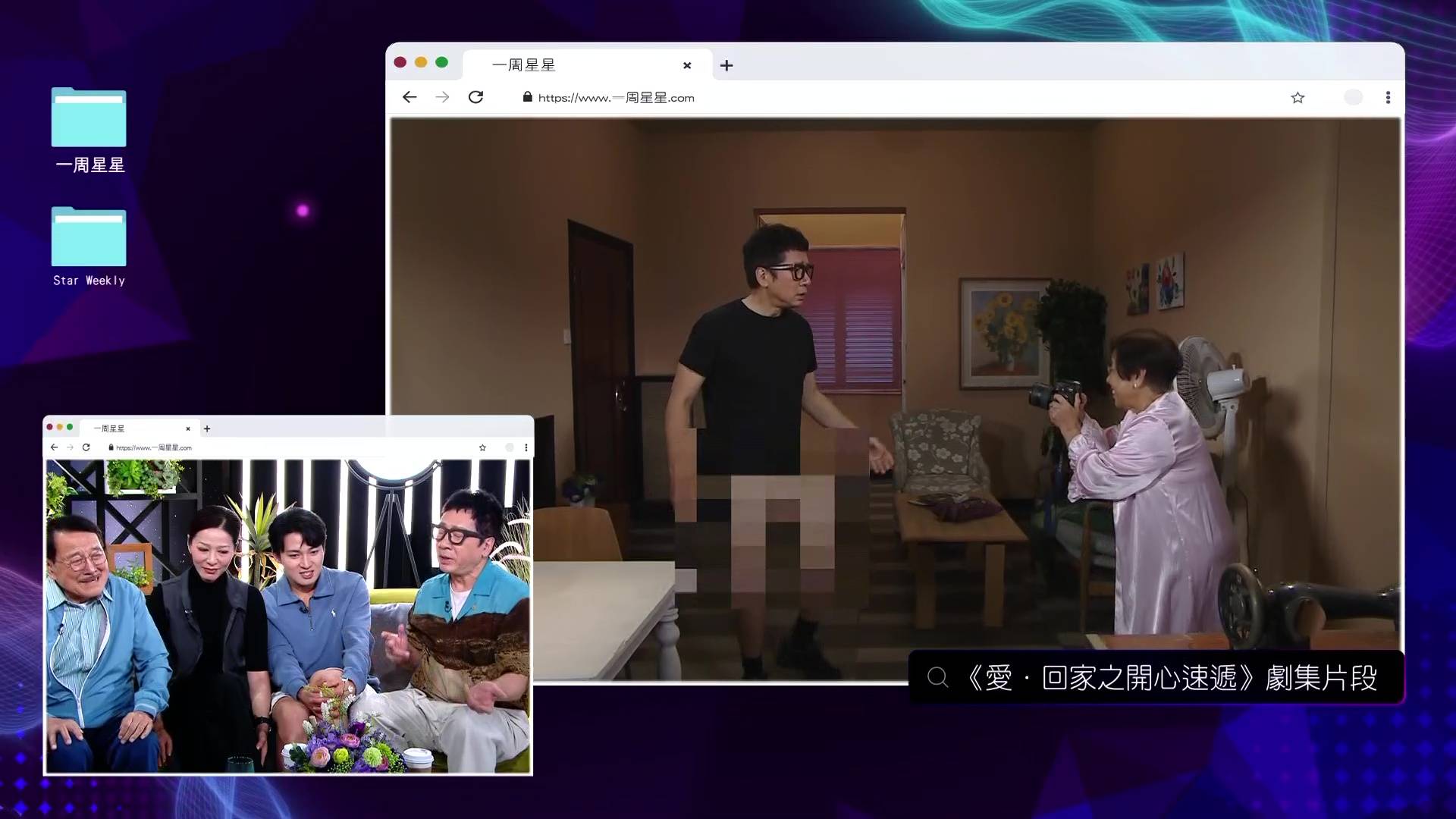Open the profile avatar in large browser
The width and height of the screenshot is (1456, 819).
1353,97
